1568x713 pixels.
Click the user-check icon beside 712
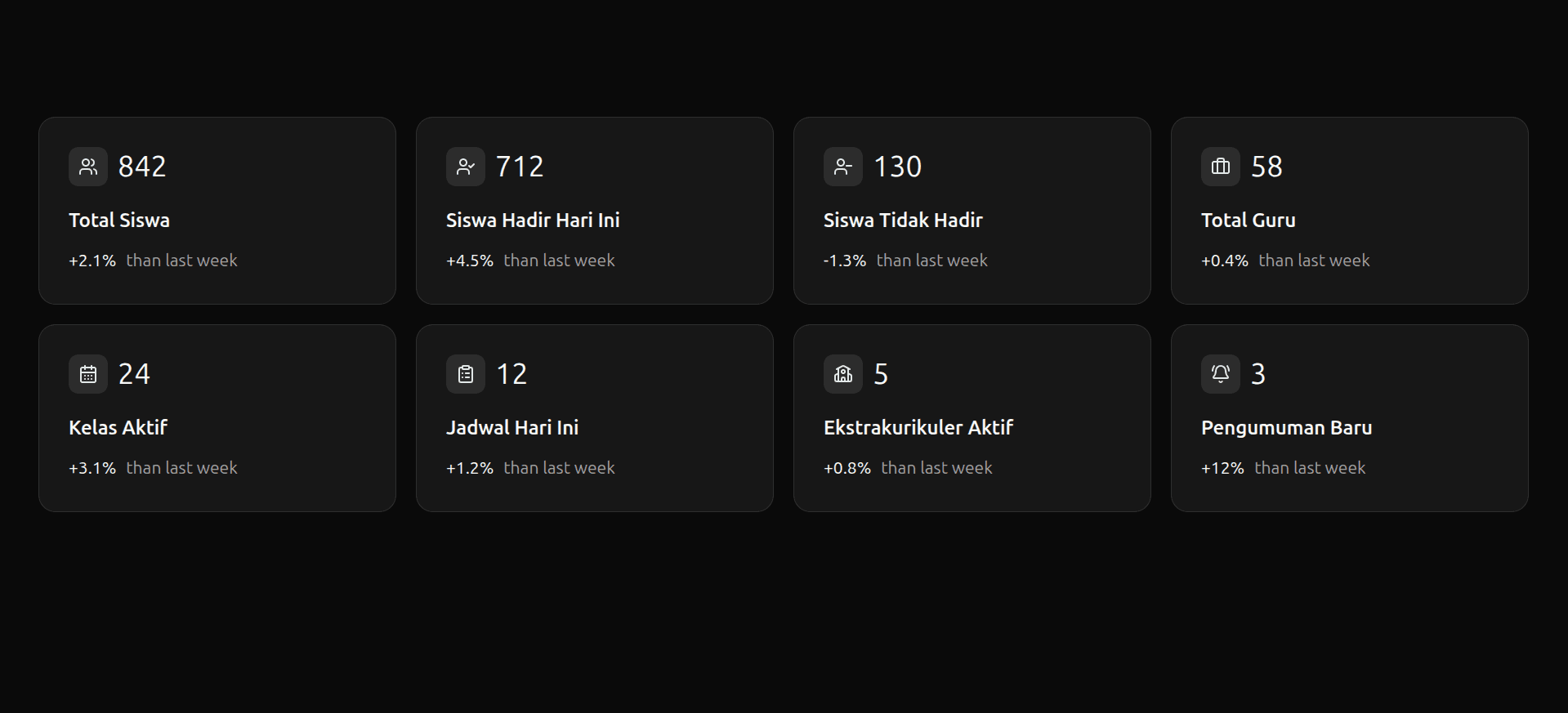[466, 167]
